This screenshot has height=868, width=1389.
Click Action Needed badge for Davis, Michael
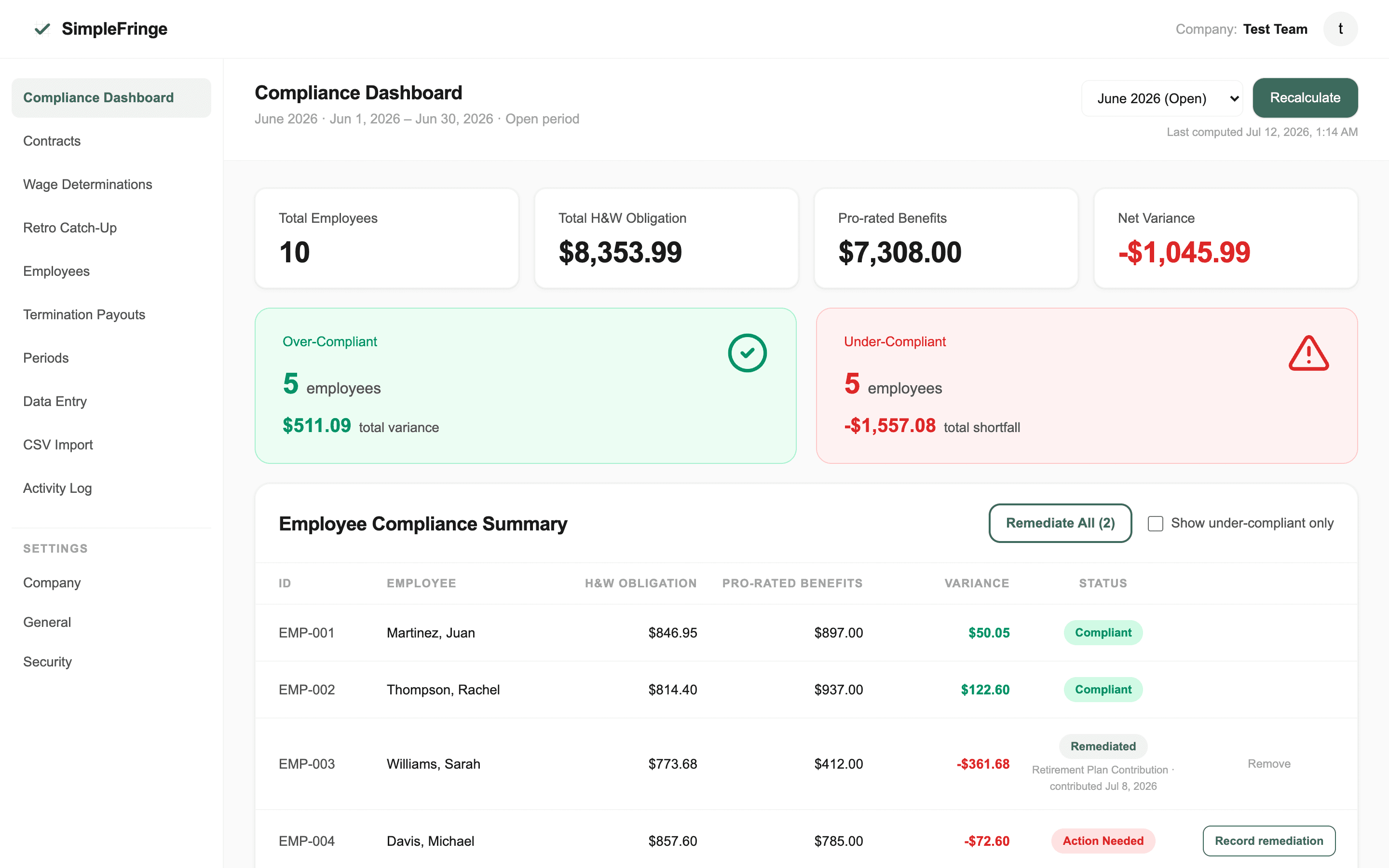pos(1103,841)
